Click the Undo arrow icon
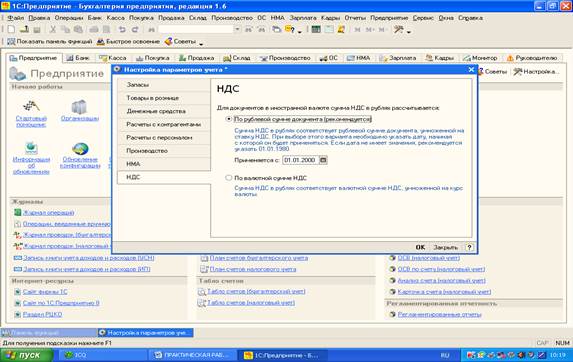This screenshot has height=362, width=573. coord(122,30)
